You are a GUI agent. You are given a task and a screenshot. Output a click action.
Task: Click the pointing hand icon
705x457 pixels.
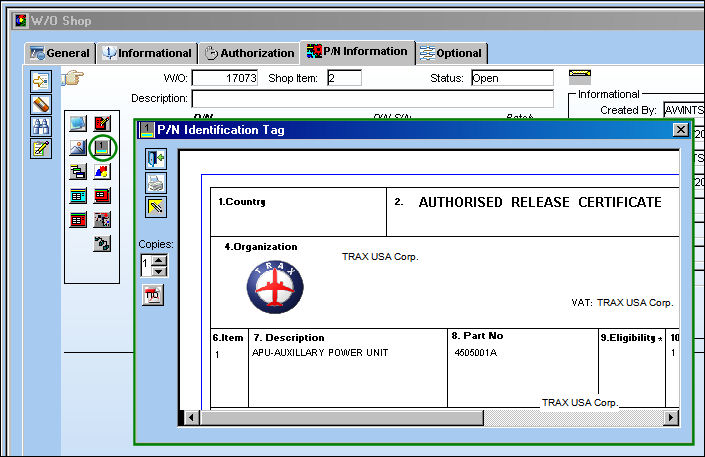[72, 78]
